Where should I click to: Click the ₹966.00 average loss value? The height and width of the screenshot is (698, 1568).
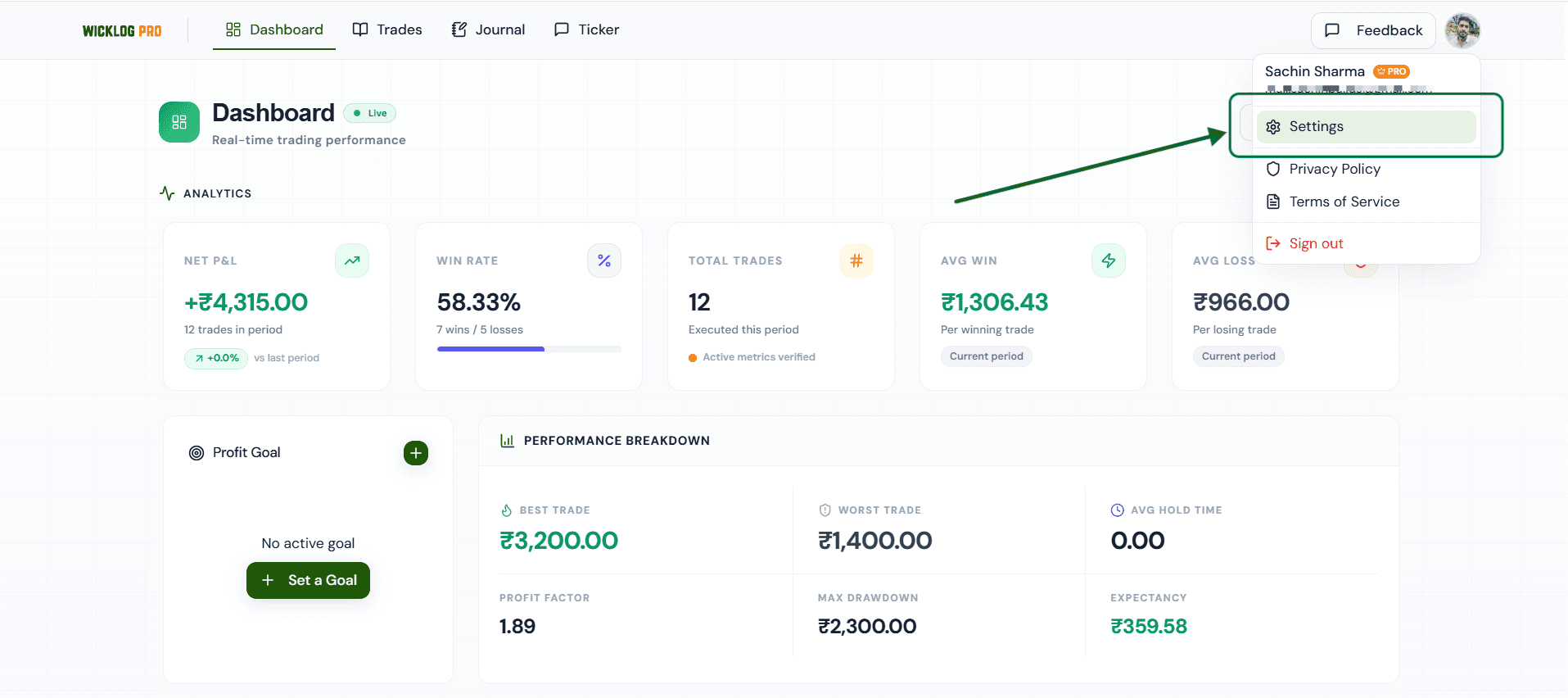tap(1241, 302)
